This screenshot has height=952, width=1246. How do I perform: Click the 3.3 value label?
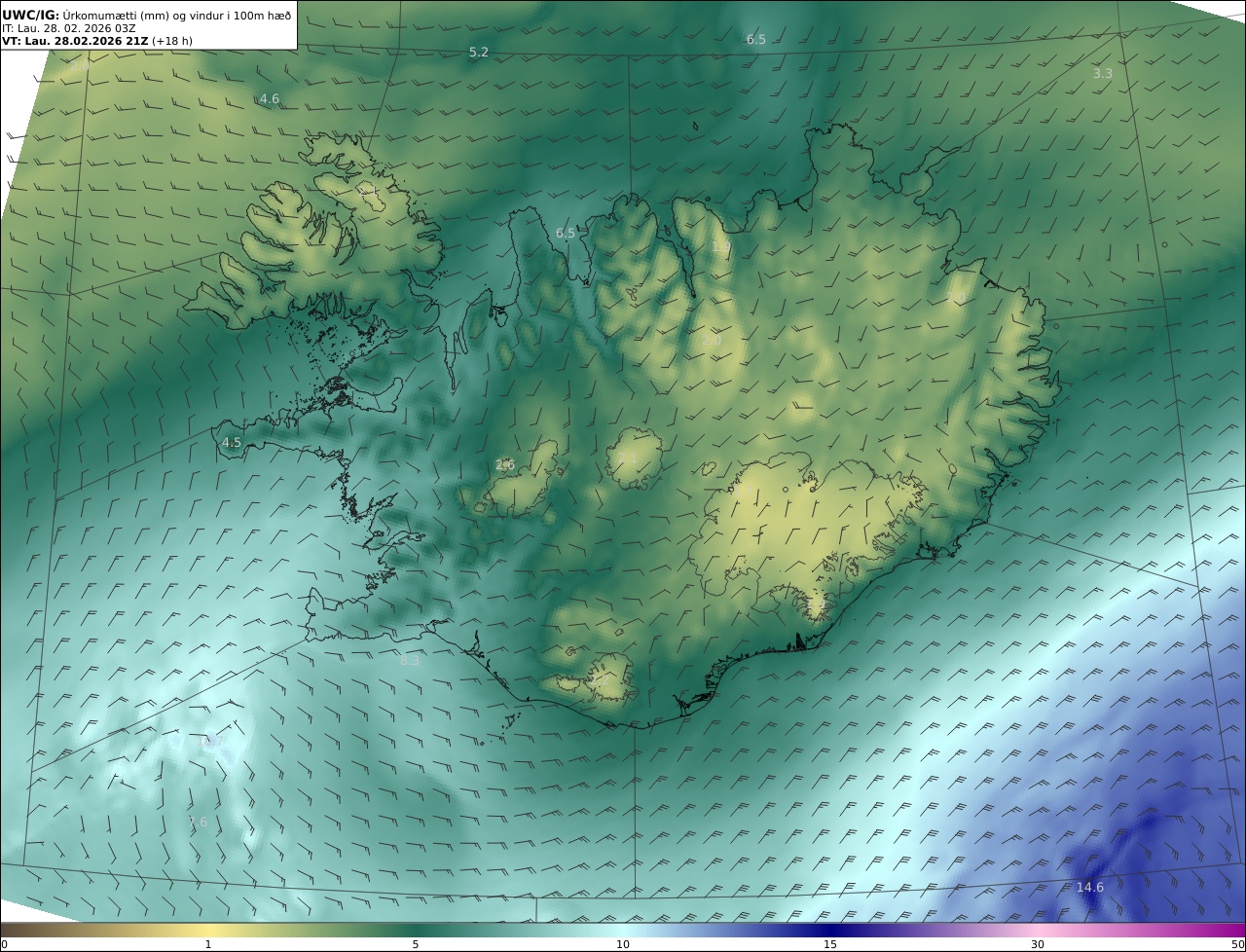pos(1102,74)
